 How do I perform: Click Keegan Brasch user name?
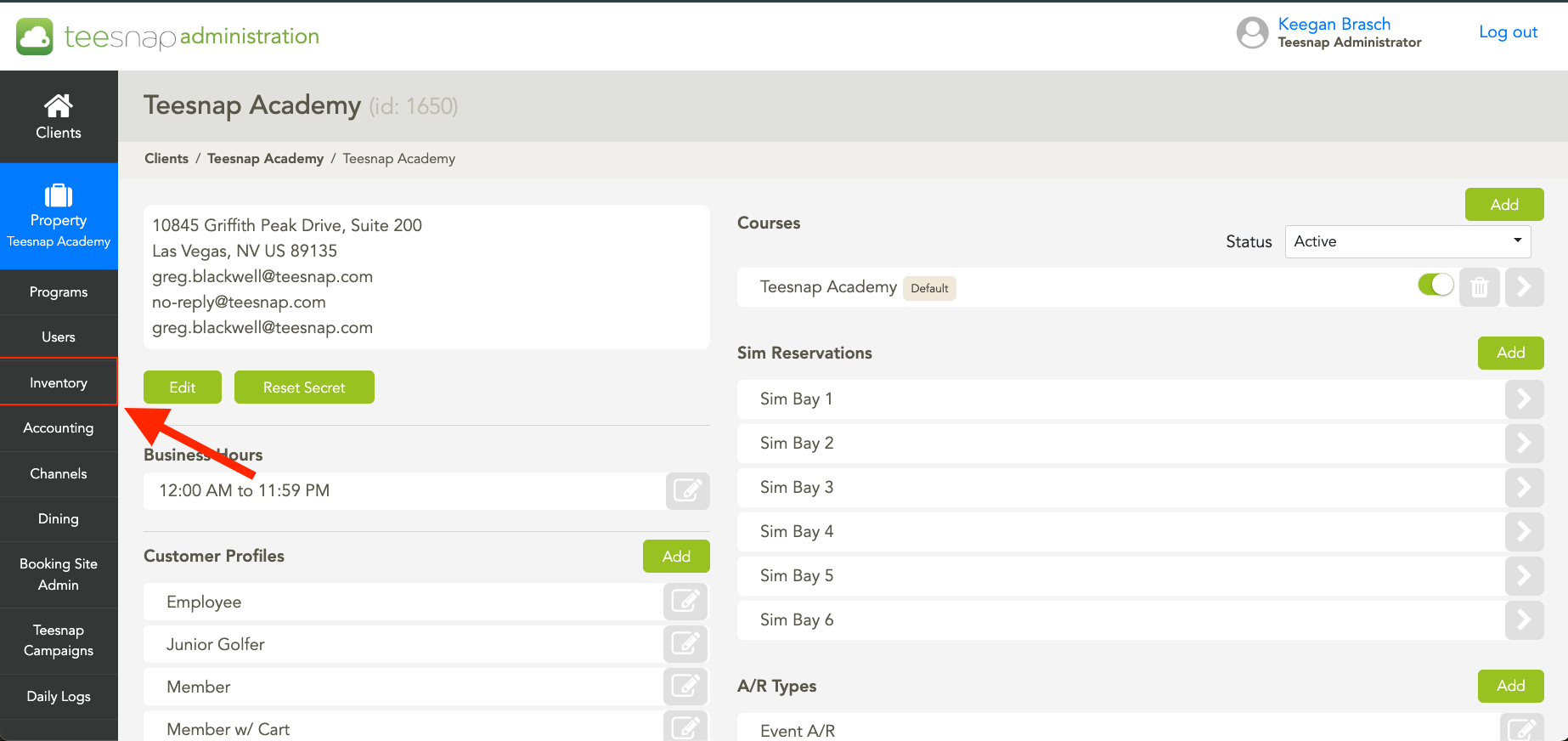[x=1334, y=24]
